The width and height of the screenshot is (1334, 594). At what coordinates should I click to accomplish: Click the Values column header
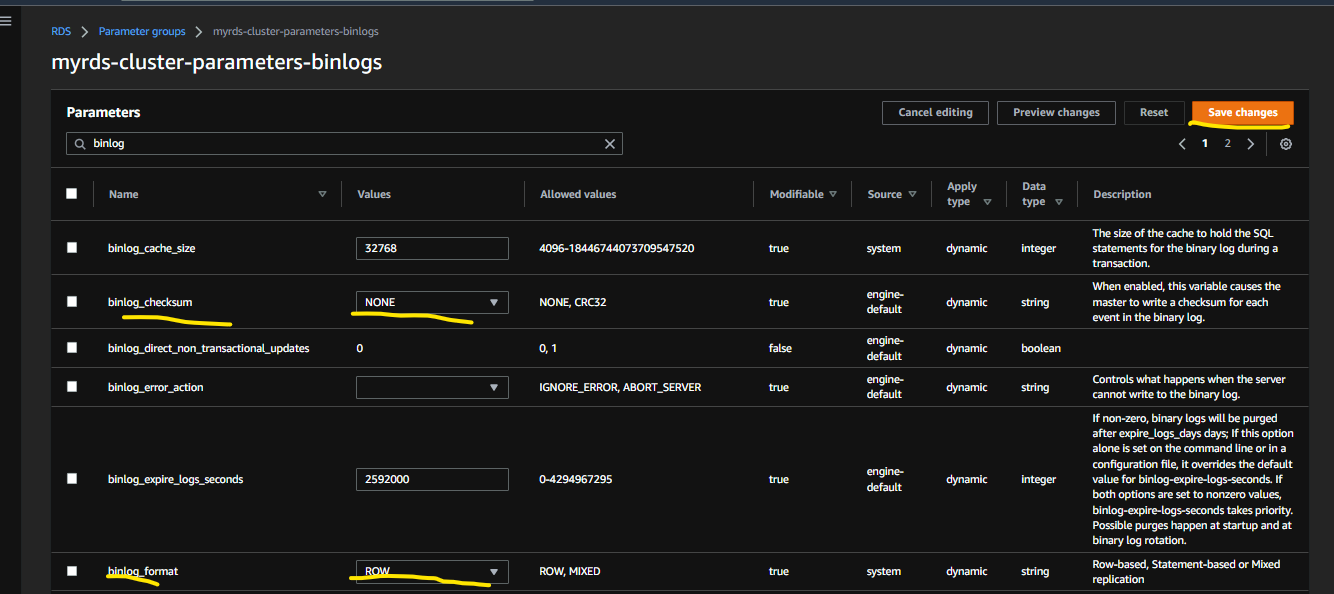click(x=374, y=194)
